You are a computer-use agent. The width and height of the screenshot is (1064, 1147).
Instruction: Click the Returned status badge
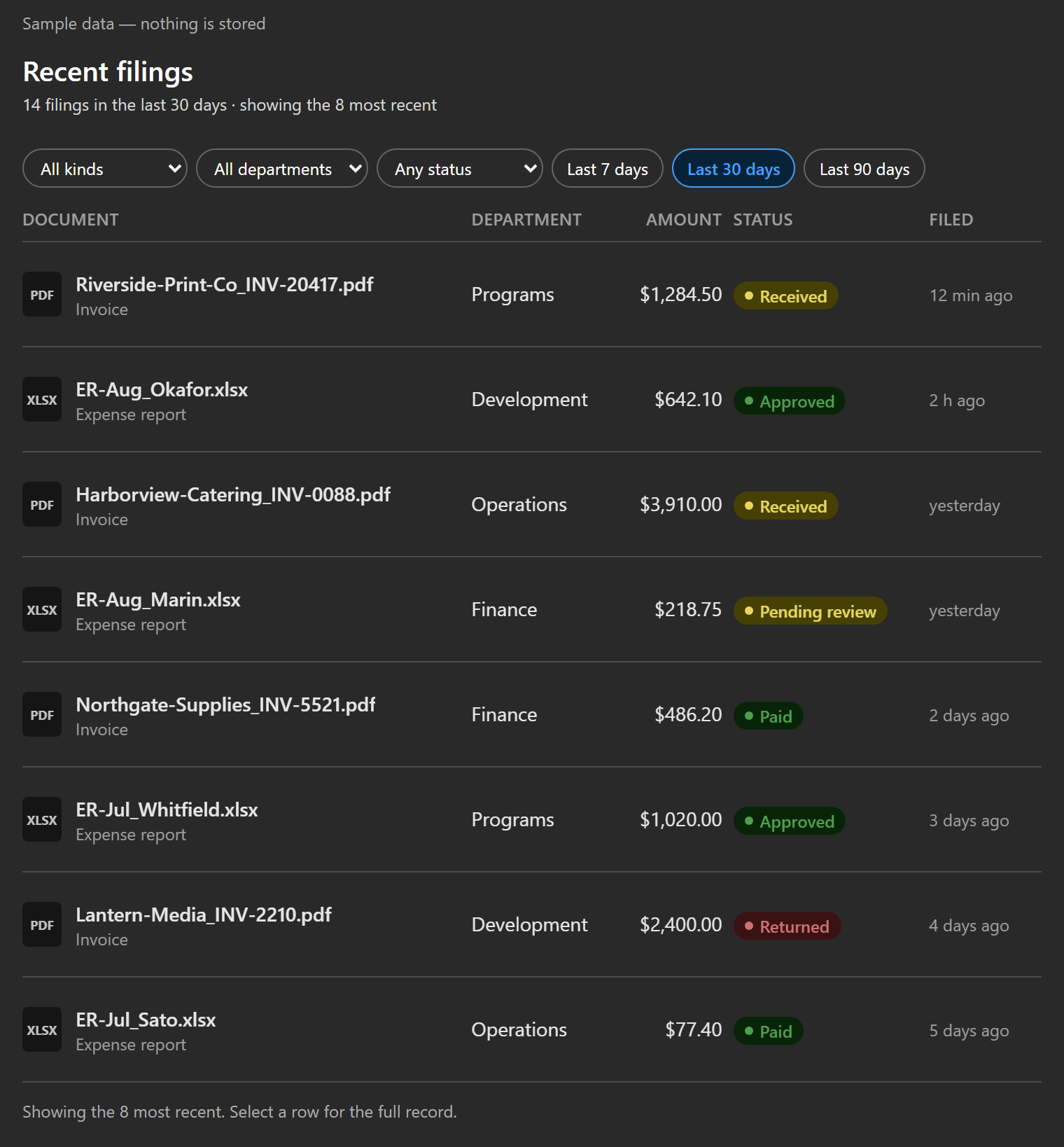[x=787, y=926]
